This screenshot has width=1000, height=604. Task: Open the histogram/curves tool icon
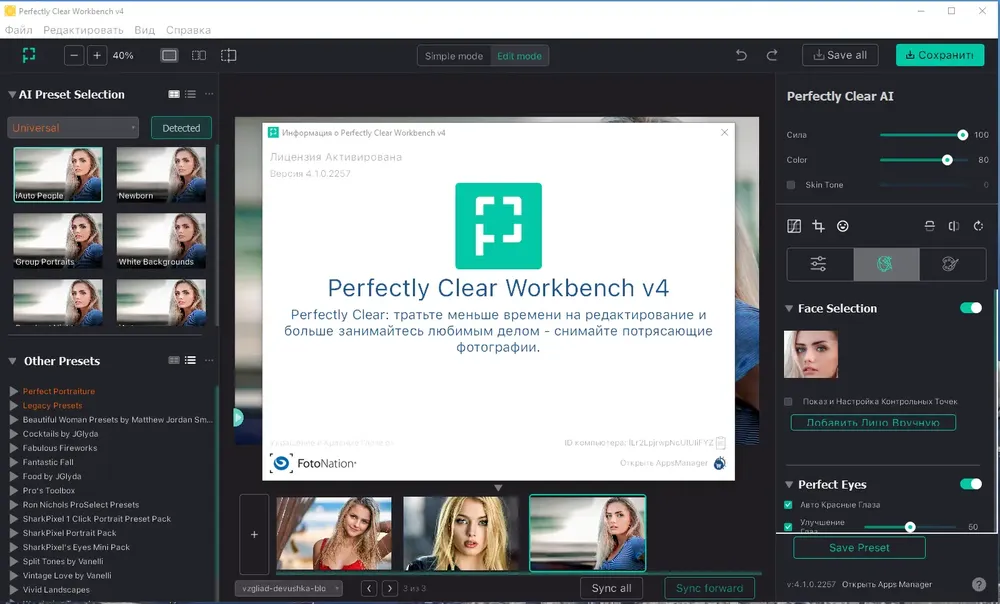pos(794,226)
